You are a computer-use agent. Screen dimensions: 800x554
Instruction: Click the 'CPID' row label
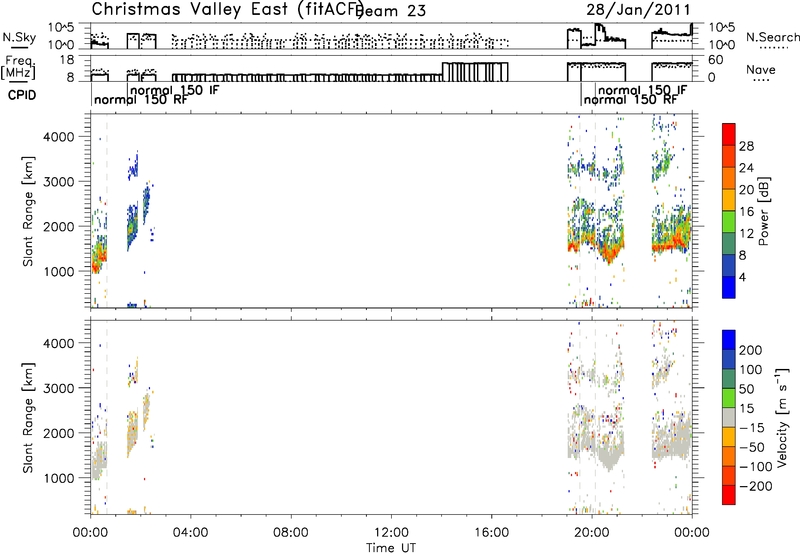[x=22, y=95]
